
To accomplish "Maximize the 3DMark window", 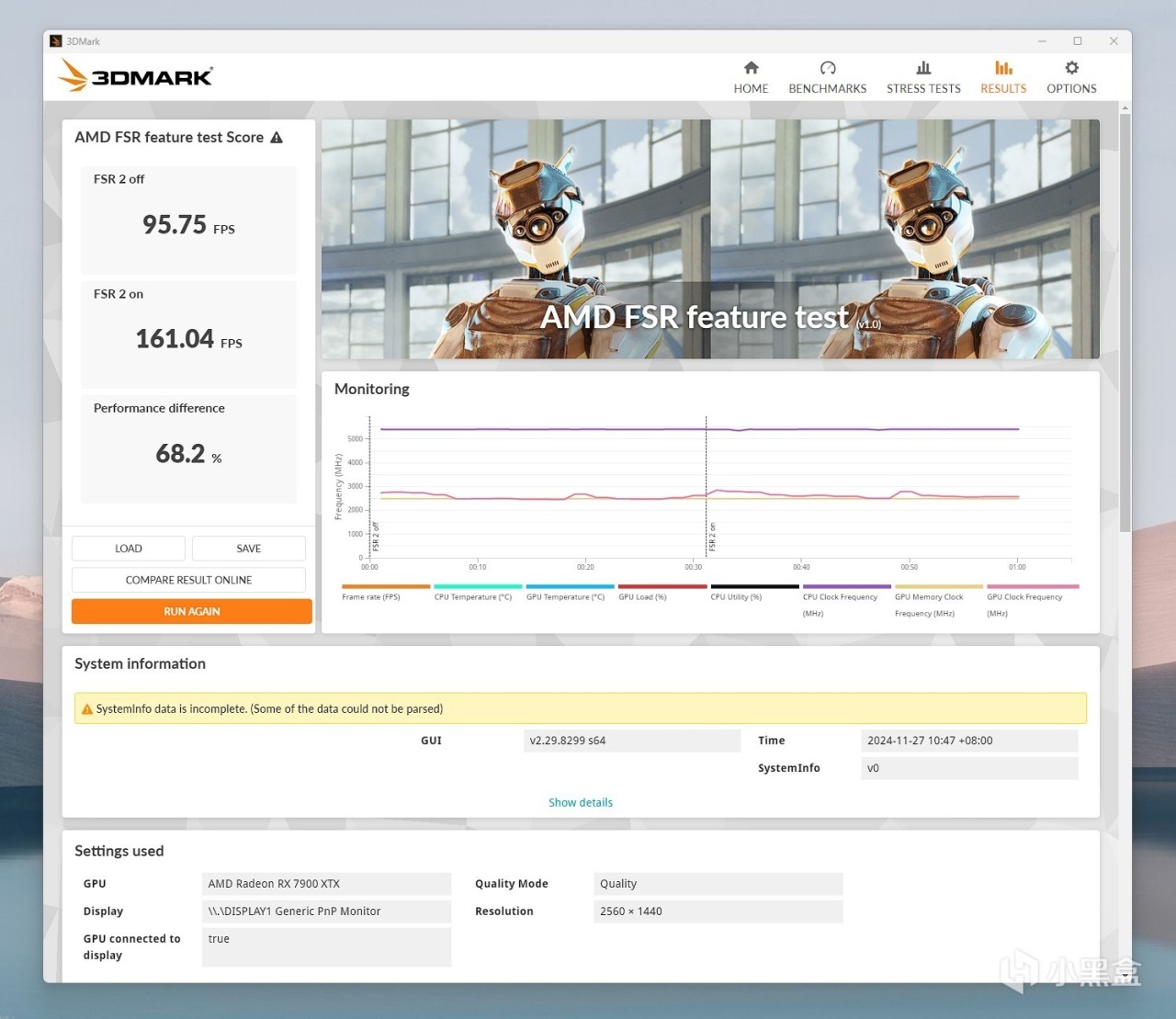I will 1078,41.
